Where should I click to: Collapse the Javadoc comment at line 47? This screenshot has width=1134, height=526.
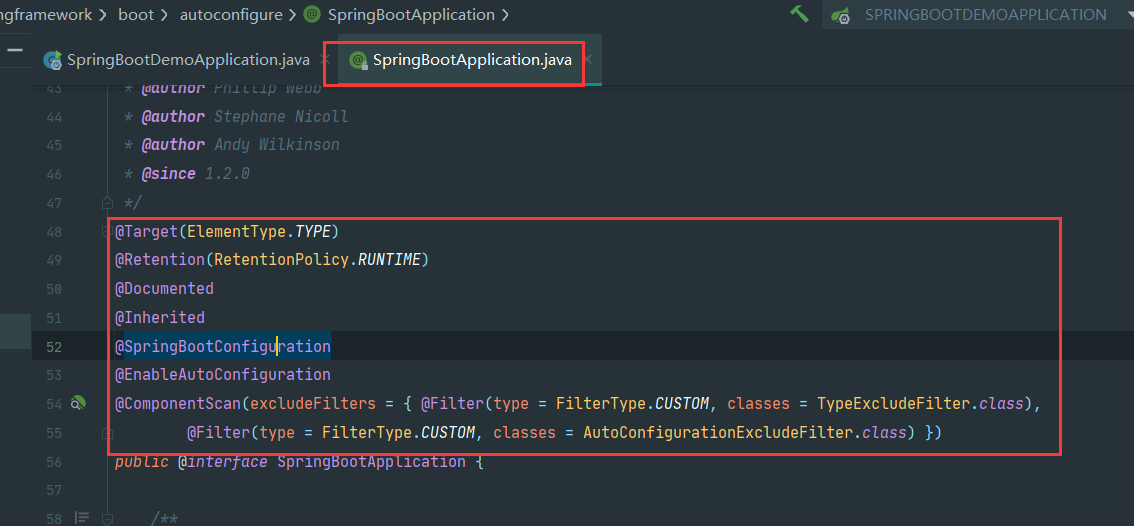pyautogui.click(x=107, y=203)
